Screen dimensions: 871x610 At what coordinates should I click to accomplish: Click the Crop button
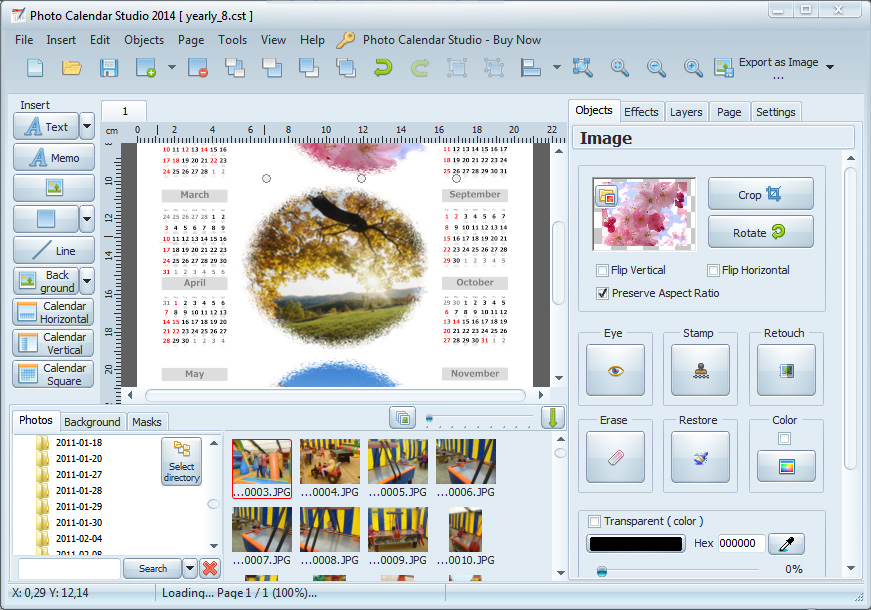point(760,194)
